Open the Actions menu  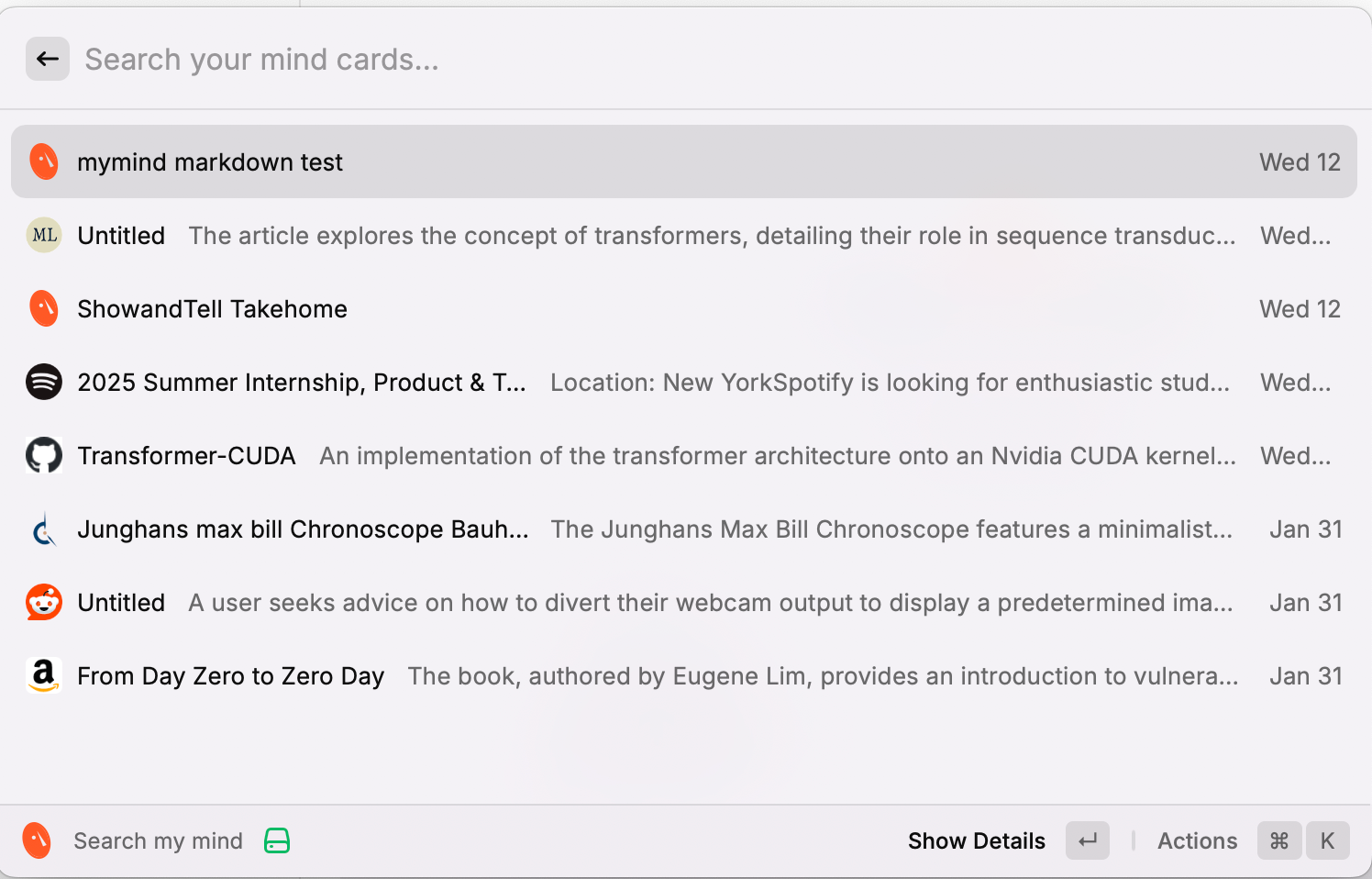1197,840
